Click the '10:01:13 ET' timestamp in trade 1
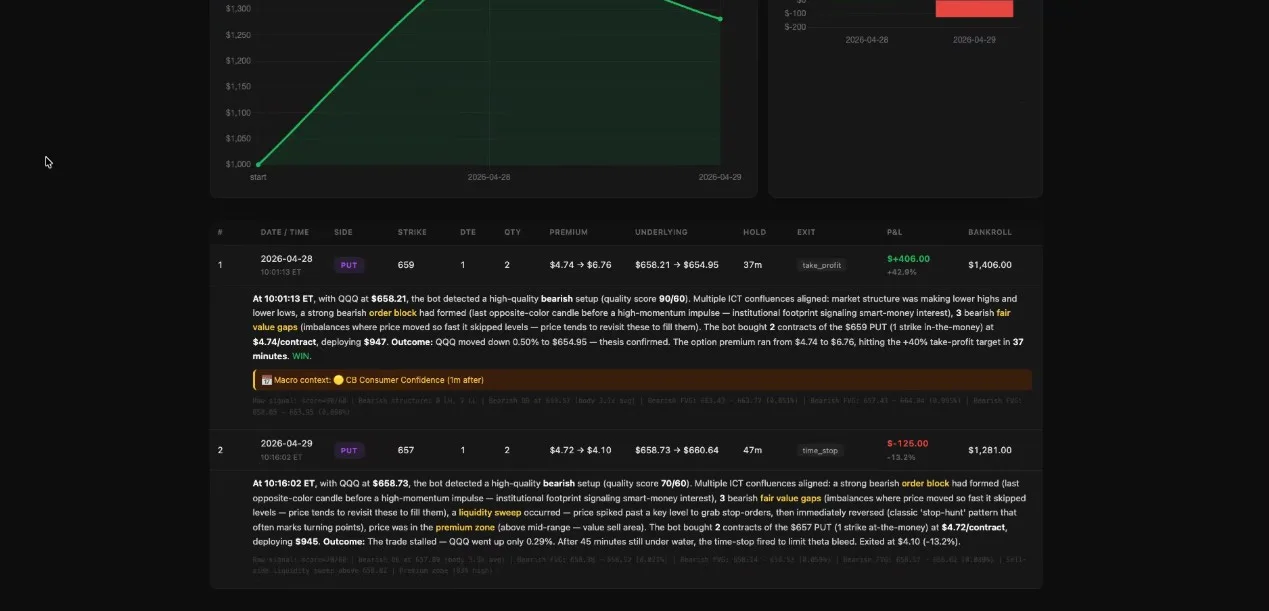The height and width of the screenshot is (611, 1269). (x=281, y=272)
